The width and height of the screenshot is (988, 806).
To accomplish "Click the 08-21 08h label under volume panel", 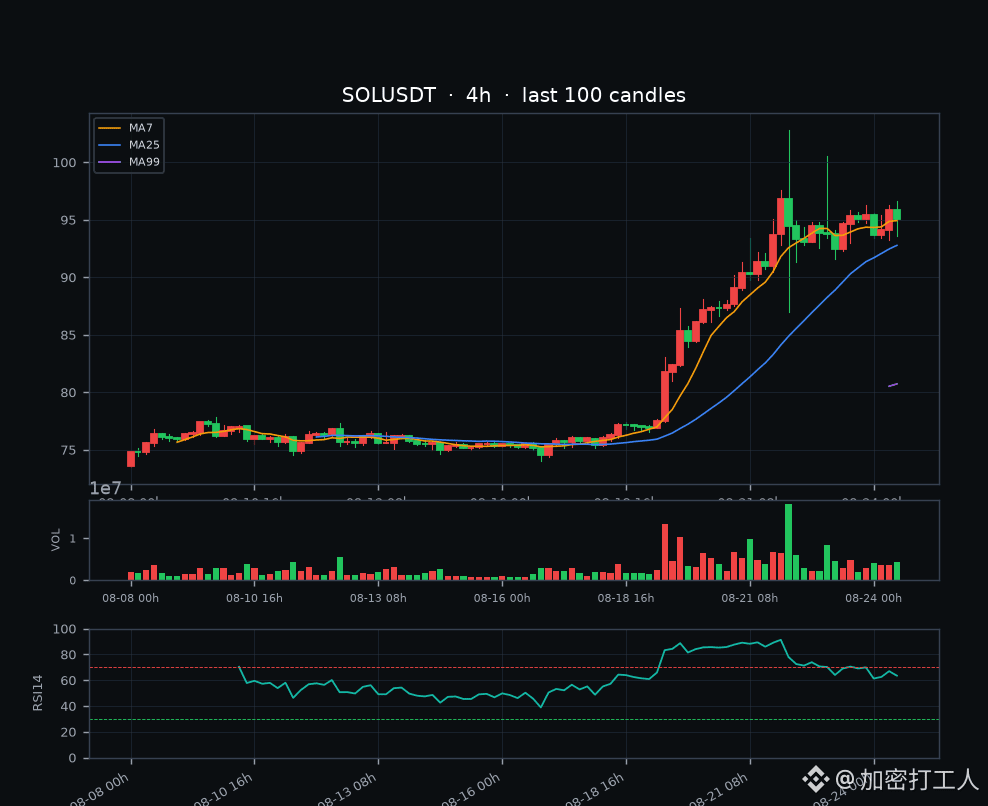I will [x=750, y=598].
